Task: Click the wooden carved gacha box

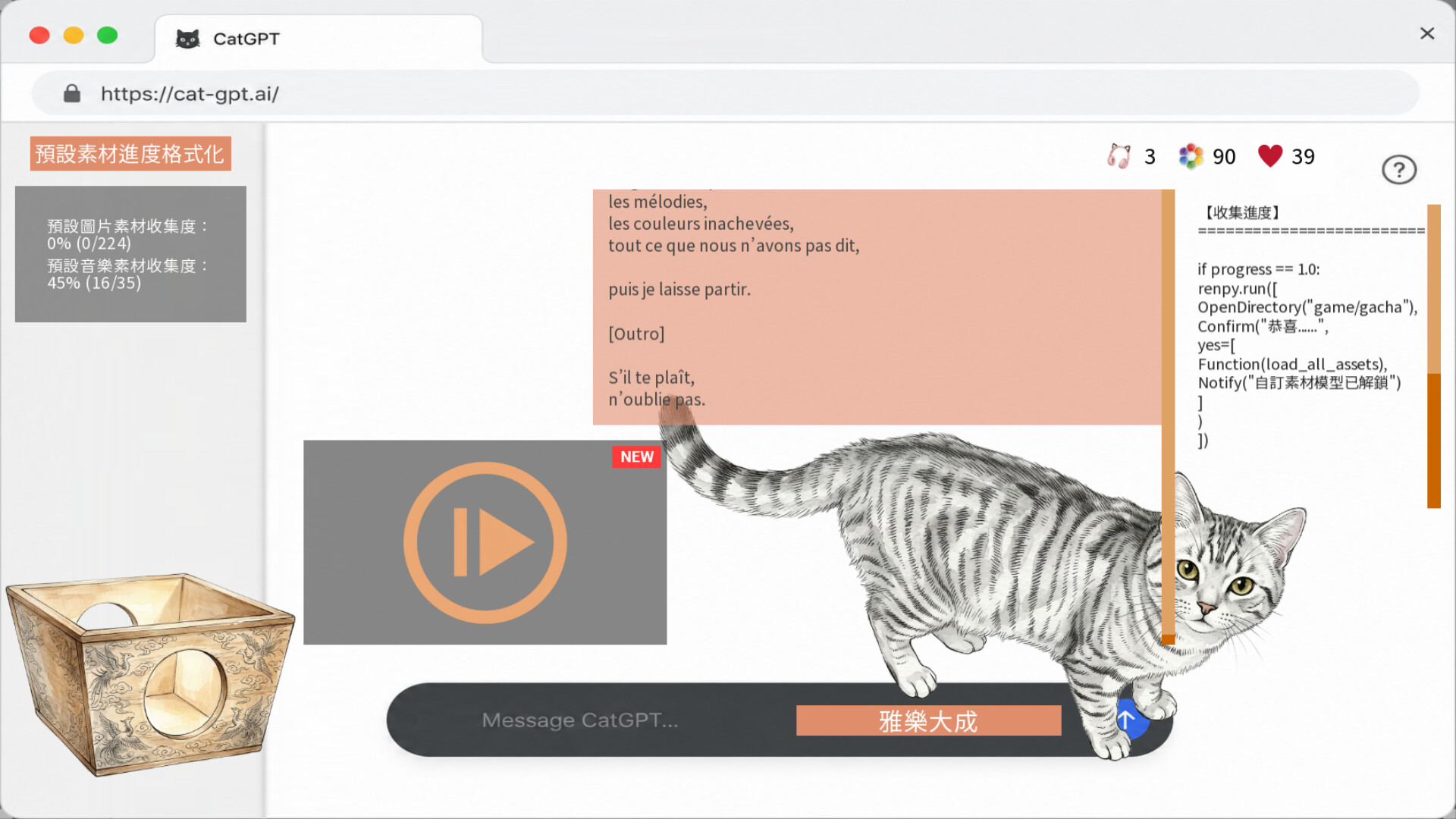Action: tap(149, 673)
